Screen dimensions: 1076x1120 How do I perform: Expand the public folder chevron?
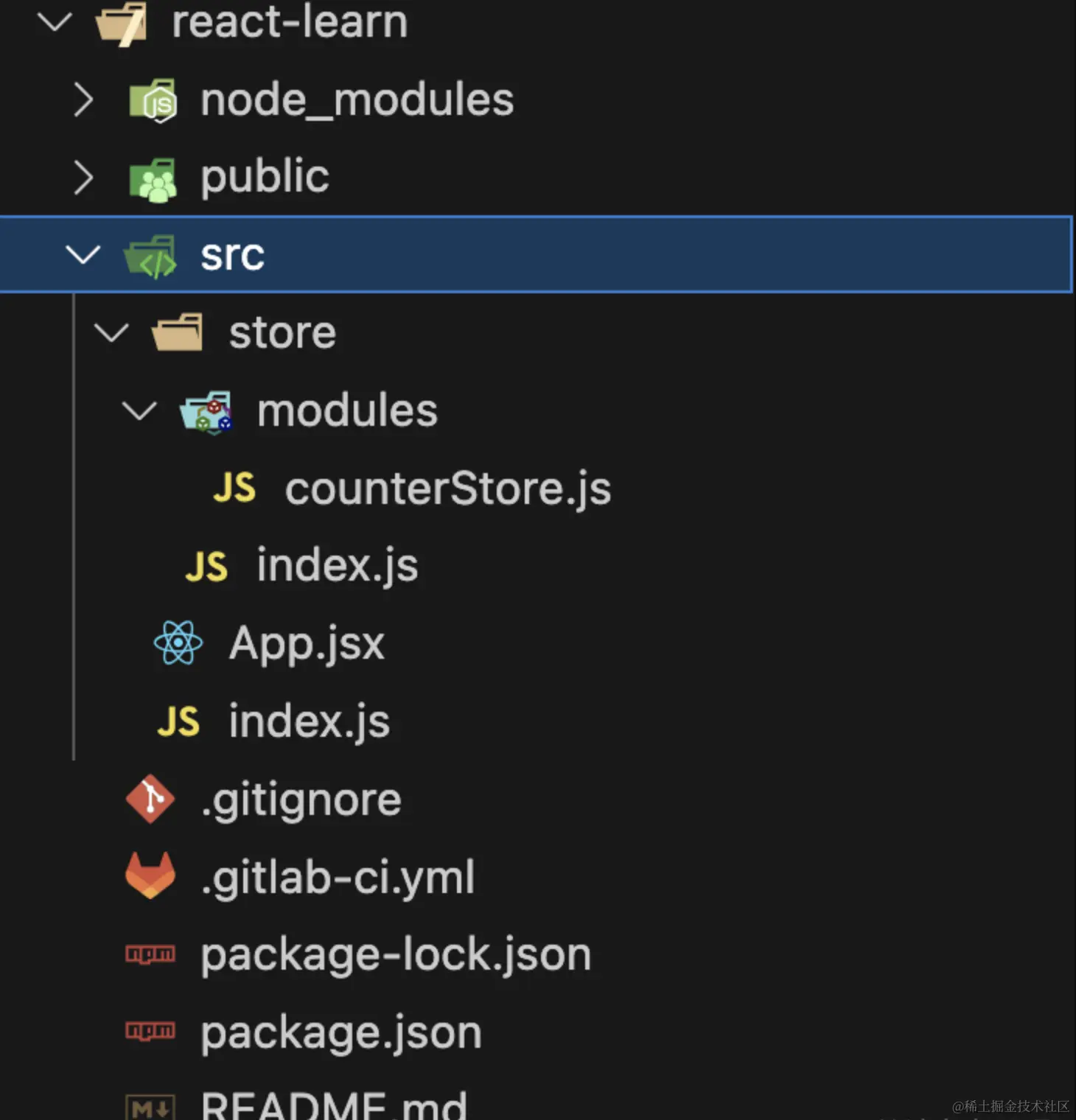[83, 178]
